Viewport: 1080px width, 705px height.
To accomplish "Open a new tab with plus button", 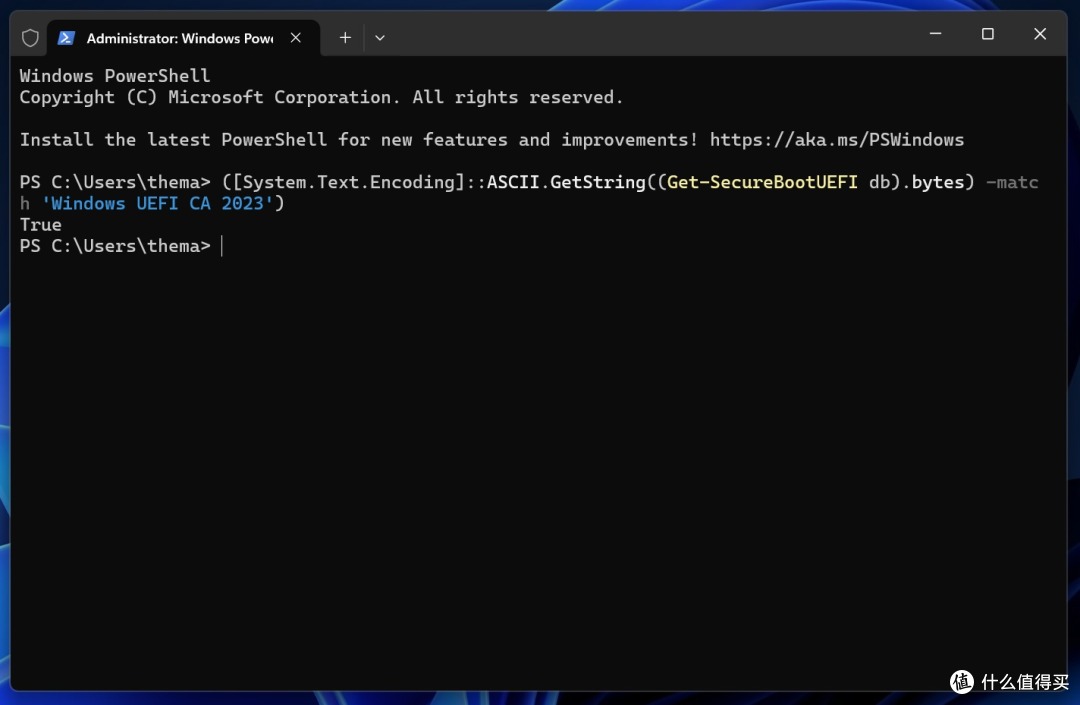I will click(345, 38).
